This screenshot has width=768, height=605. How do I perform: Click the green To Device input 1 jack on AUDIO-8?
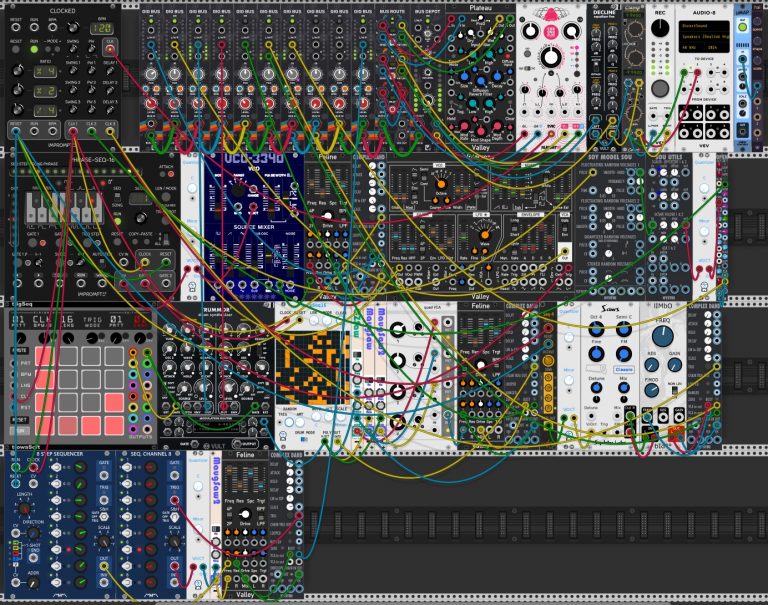point(684,73)
